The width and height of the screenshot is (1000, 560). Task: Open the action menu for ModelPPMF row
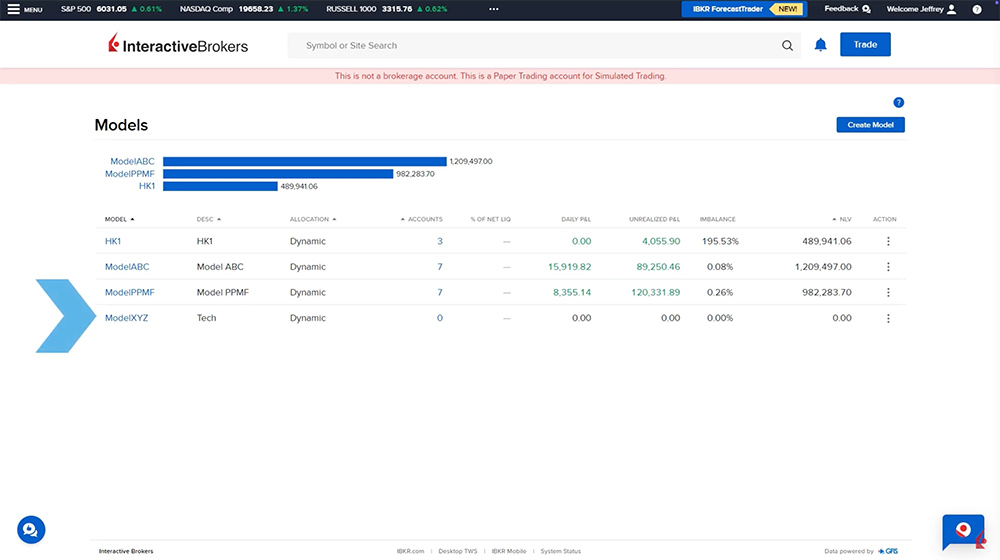pyautogui.click(x=888, y=292)
